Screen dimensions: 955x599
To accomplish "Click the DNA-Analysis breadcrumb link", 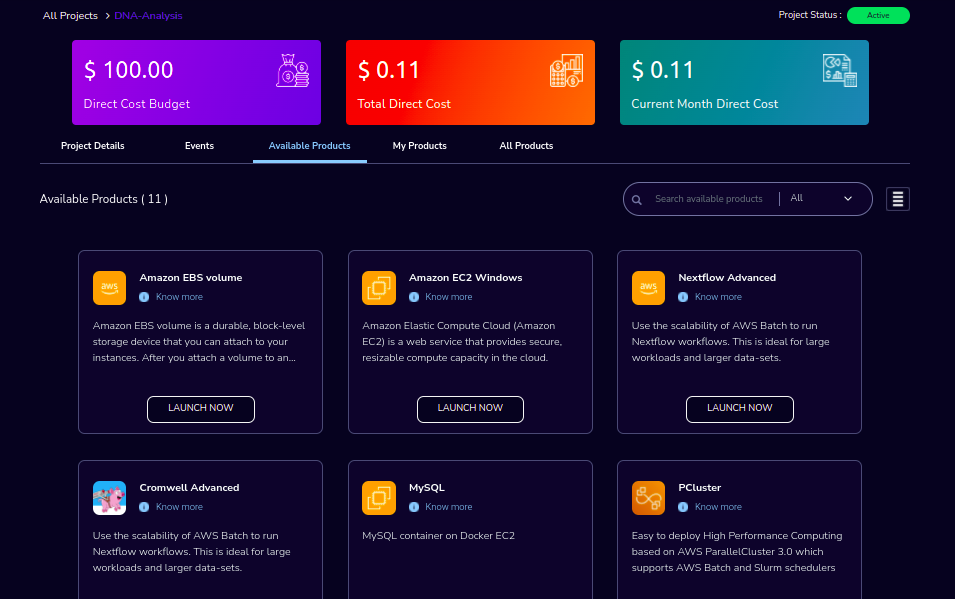I will [x=148, y=16].
